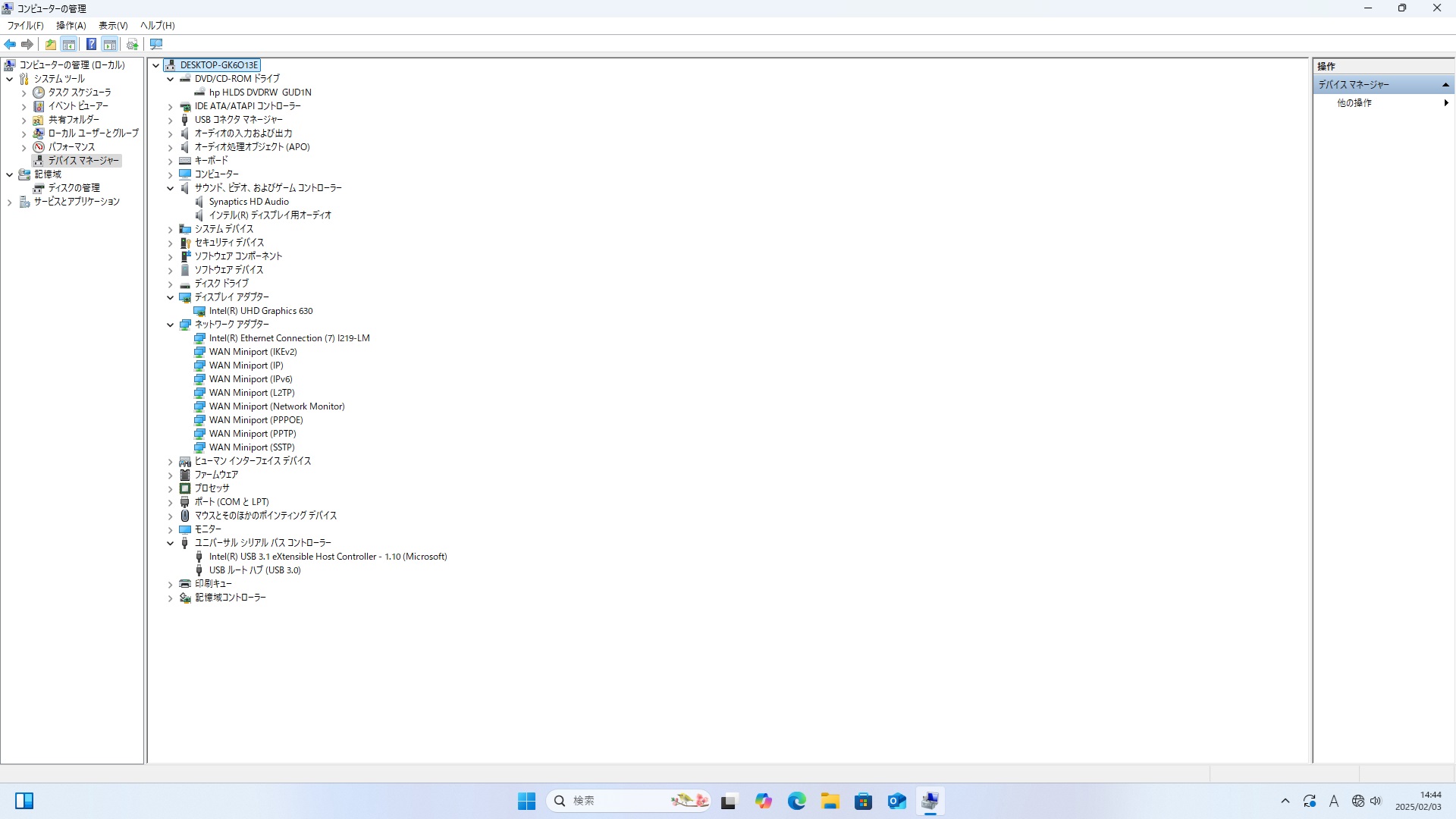Select インテル(R) ディスプレイ用オーディオ device
Image resolution: width=1456 pixels, height=819 pixels.
pyautogui.click(x=270, y=215)
